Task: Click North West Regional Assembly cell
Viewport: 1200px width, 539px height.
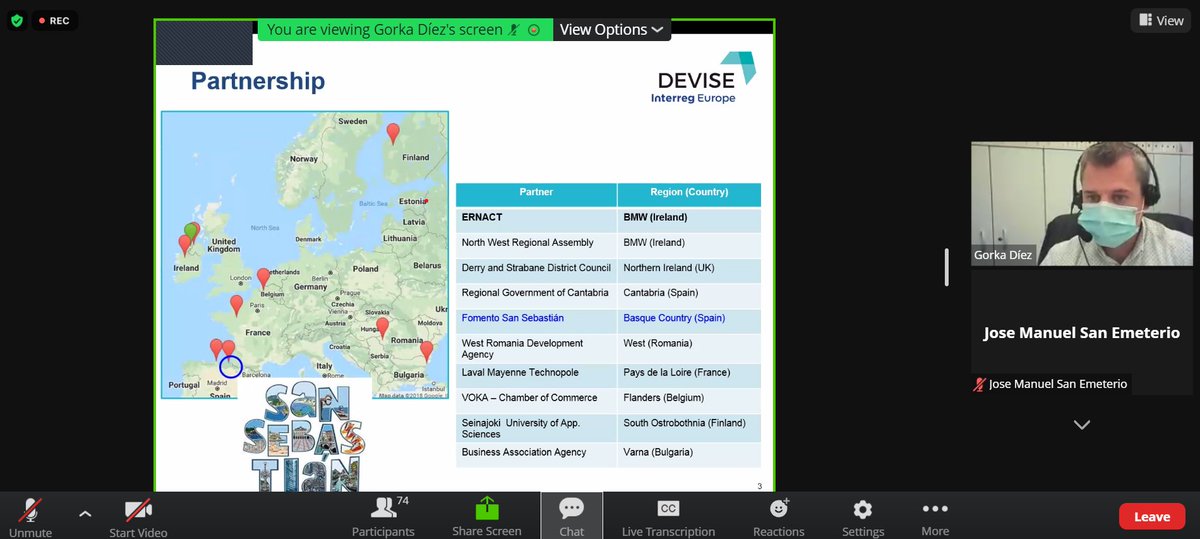Action: coord(536,243)
